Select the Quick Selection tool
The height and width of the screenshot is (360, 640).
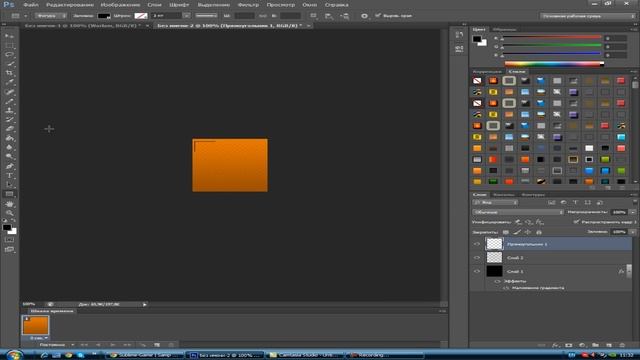click(9, 64)
